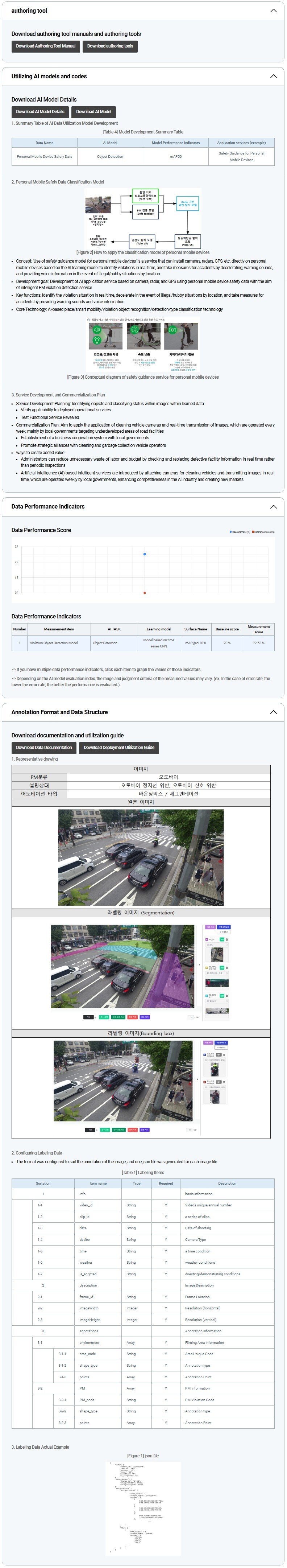Select the Violation Object Detection Model row item
Screen dimensions: 287x1568
(x=54, y=643)
